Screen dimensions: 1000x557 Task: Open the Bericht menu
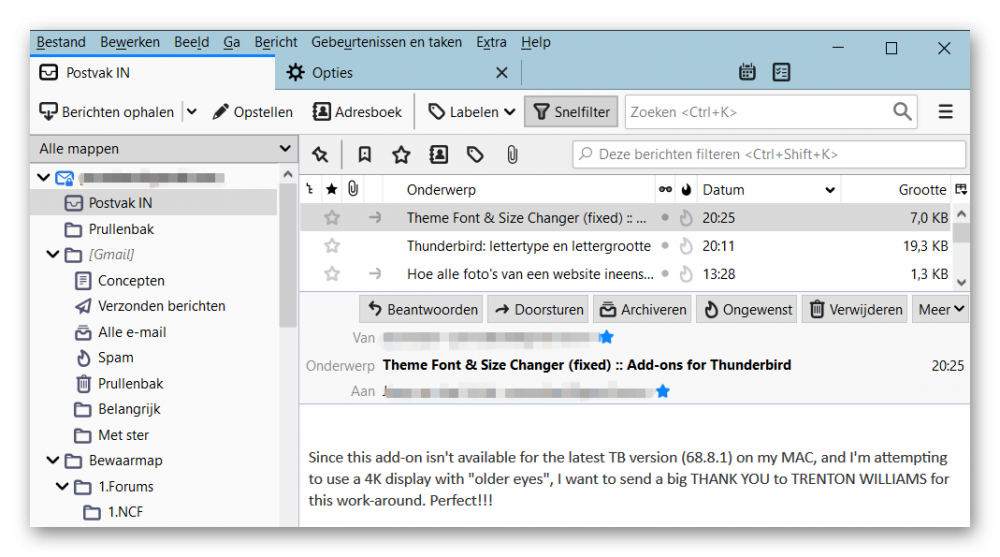[x=276, y=42]
